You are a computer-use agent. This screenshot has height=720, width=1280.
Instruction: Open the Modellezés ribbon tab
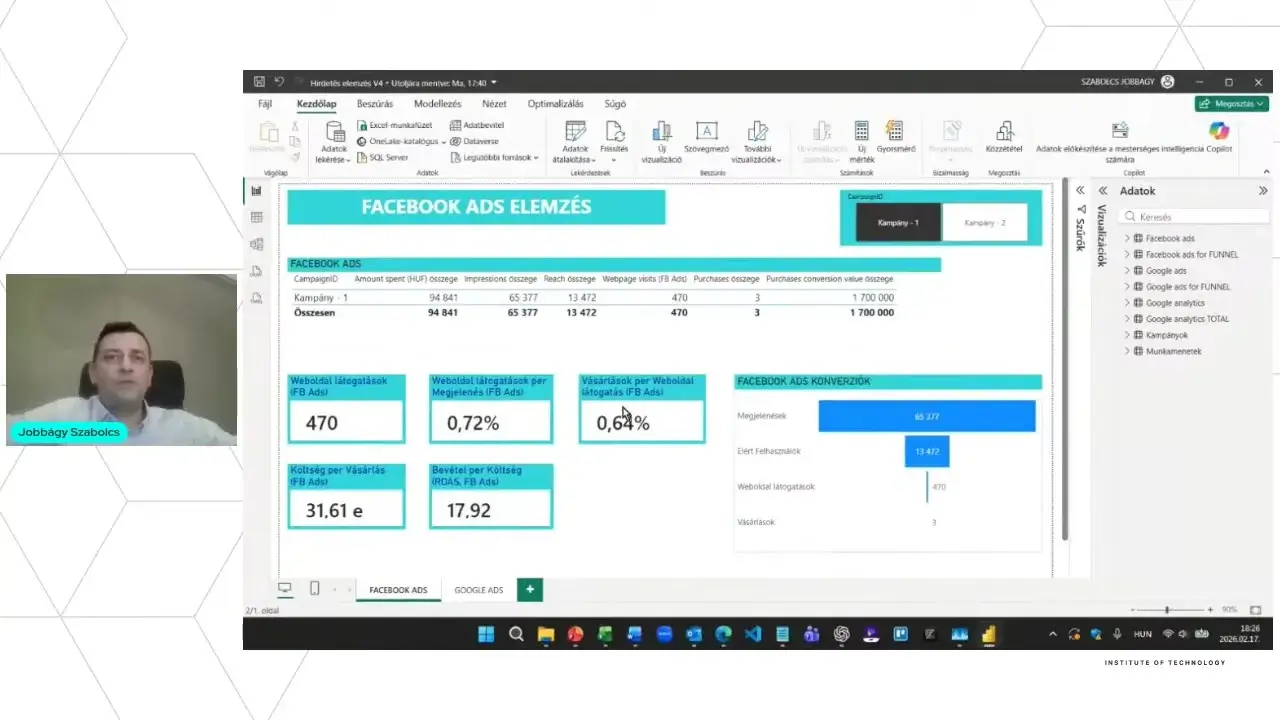click(x=438, y=103)
